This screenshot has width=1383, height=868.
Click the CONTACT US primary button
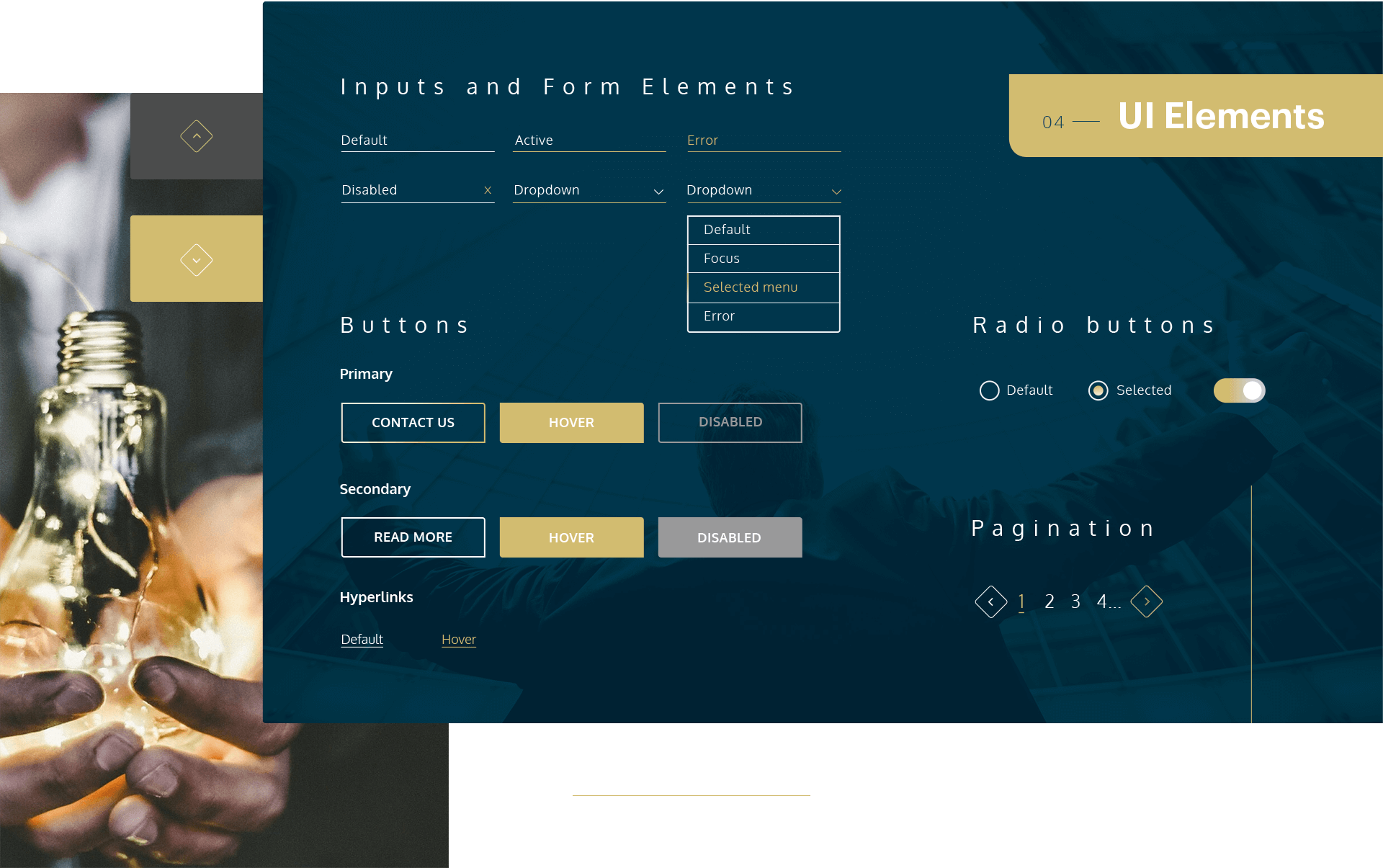tap(412, 422)
